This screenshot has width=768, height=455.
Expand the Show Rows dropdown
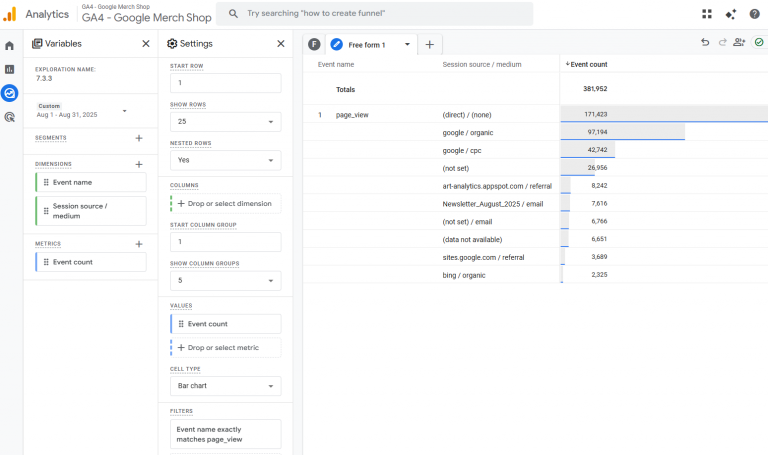point(225,122)
